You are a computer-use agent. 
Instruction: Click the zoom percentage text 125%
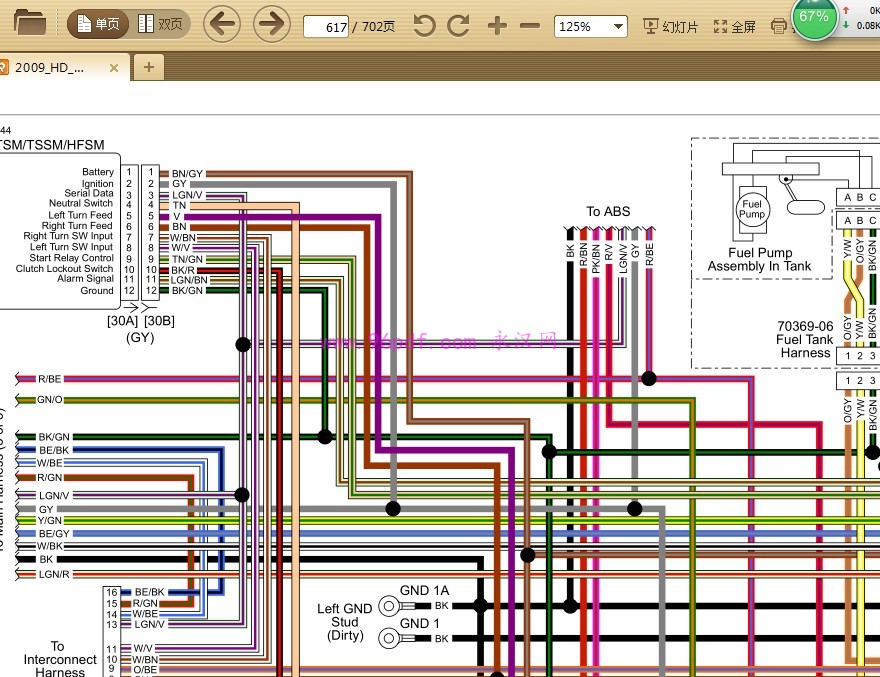pyautogui.click(x=575, y=26)
